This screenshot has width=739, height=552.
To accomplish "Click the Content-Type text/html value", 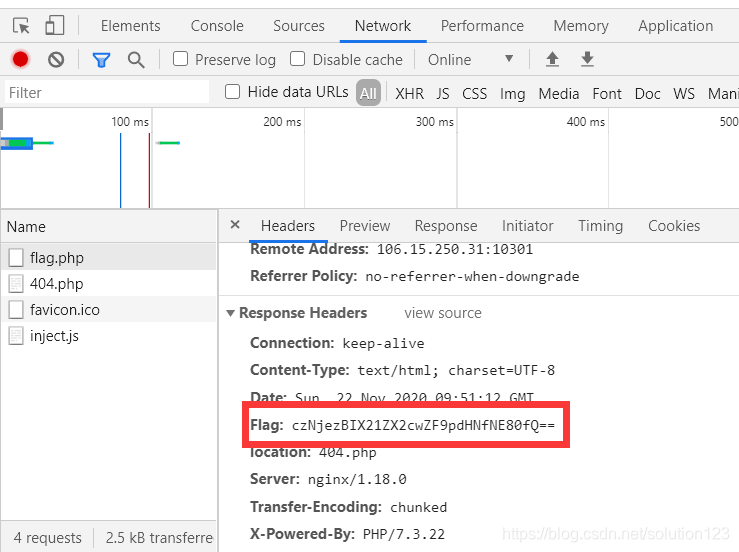I will pyautogui.click(x=456, y=371).
